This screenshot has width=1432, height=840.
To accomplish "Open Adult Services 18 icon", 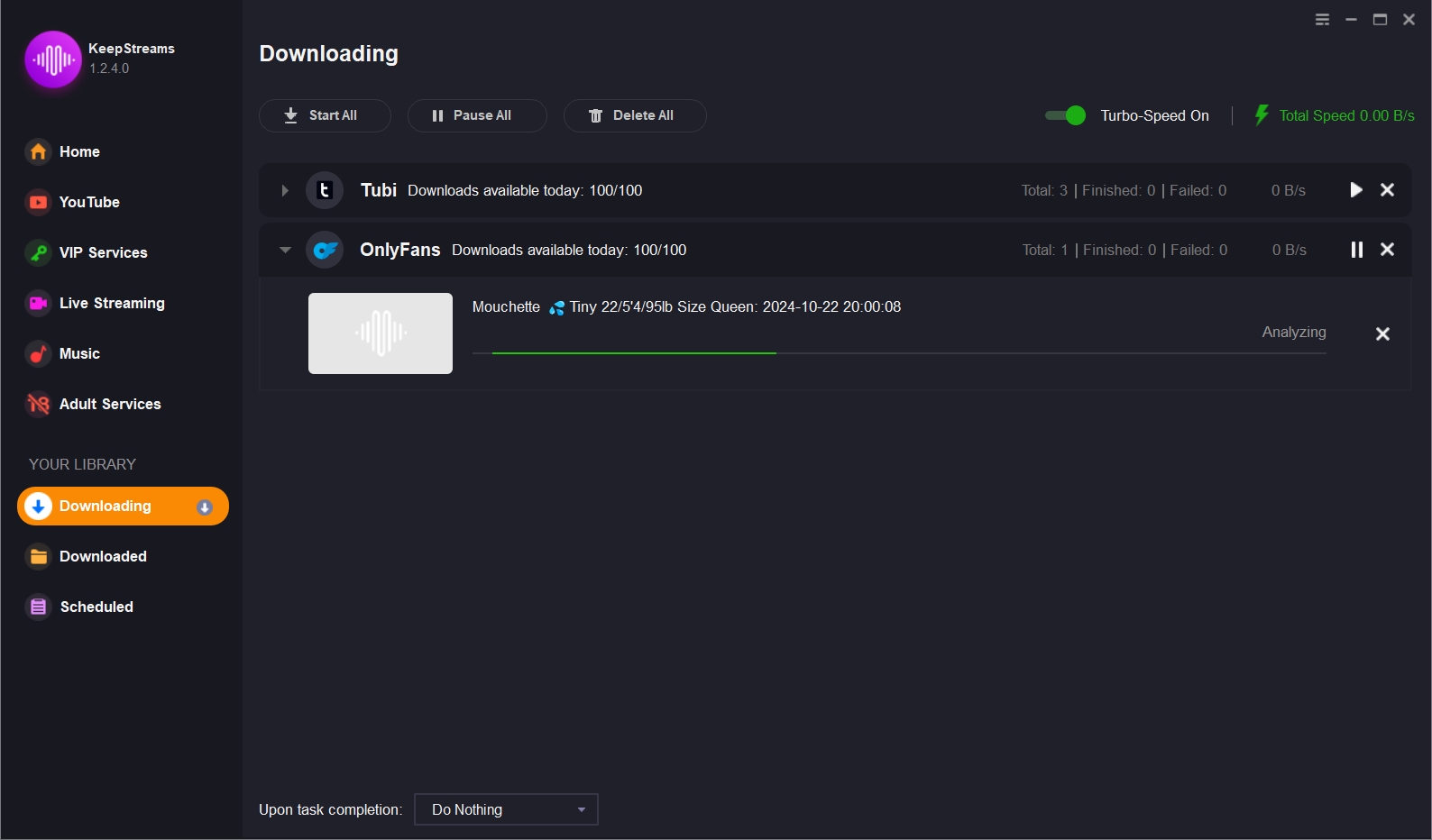I will point(38,404).
